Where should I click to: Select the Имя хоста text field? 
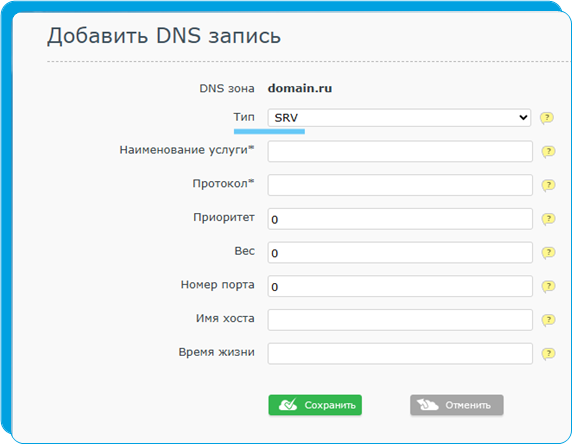(x=400, y=320)
